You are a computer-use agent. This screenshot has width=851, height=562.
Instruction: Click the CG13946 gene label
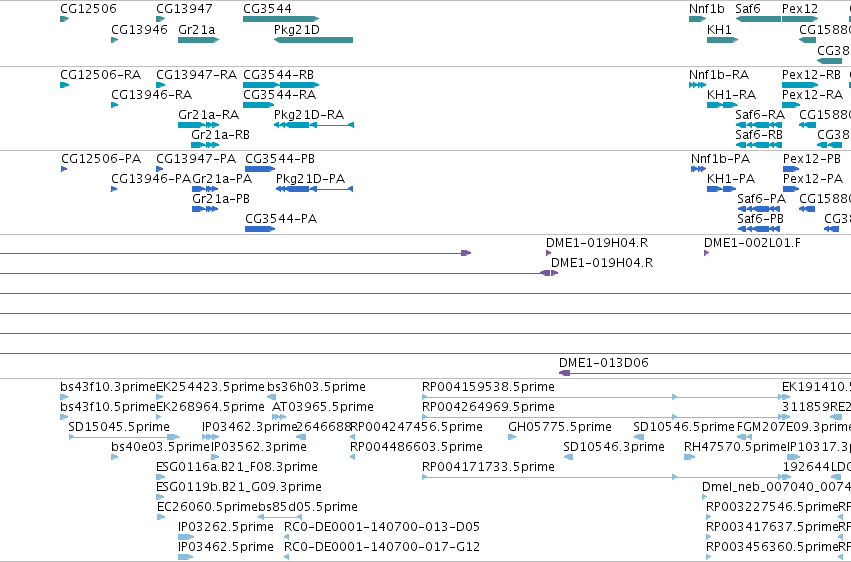click(139, 29)
